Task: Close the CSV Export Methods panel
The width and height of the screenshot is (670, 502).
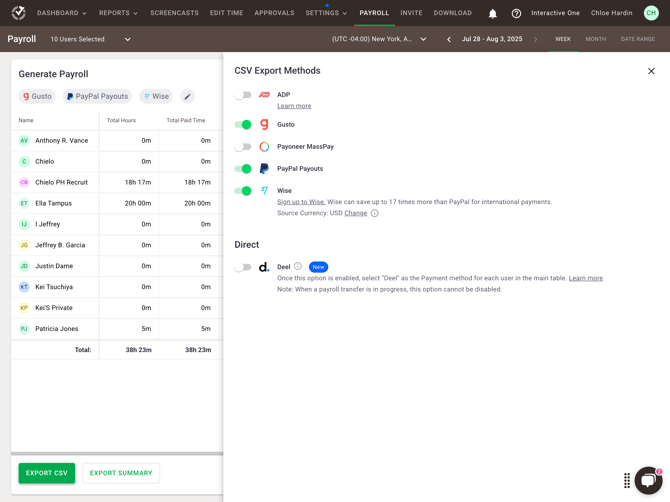Action: [x=651, y=71]
